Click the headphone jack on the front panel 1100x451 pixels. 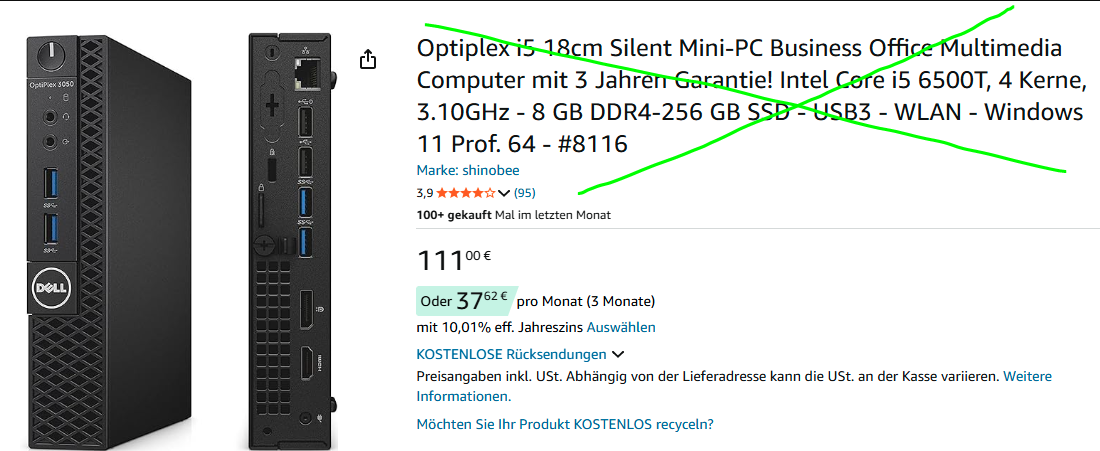pyautogui.click(x=48, y=116)
